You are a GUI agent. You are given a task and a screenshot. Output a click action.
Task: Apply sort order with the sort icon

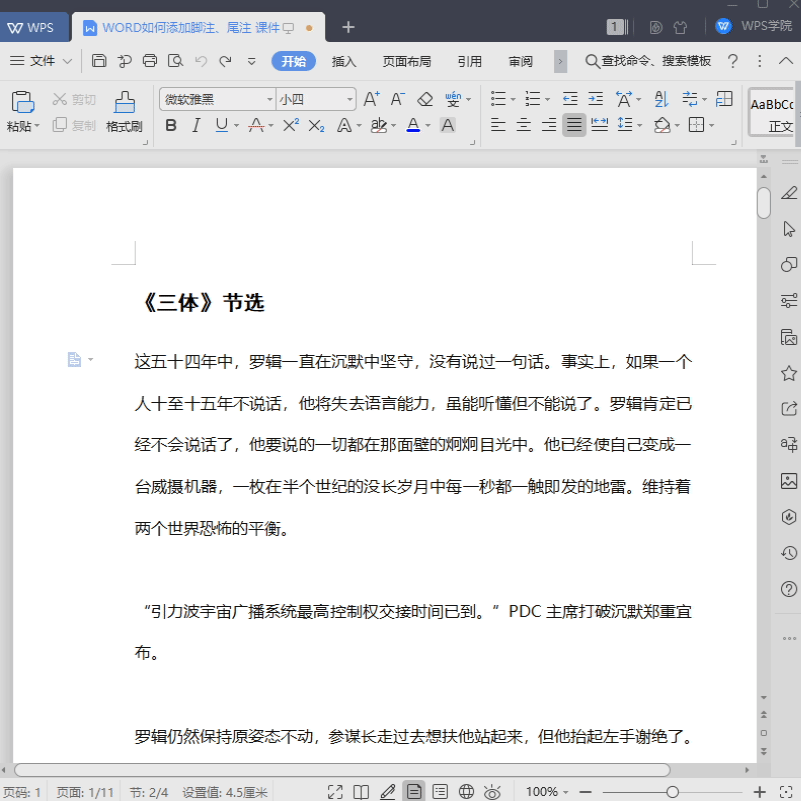660,98
